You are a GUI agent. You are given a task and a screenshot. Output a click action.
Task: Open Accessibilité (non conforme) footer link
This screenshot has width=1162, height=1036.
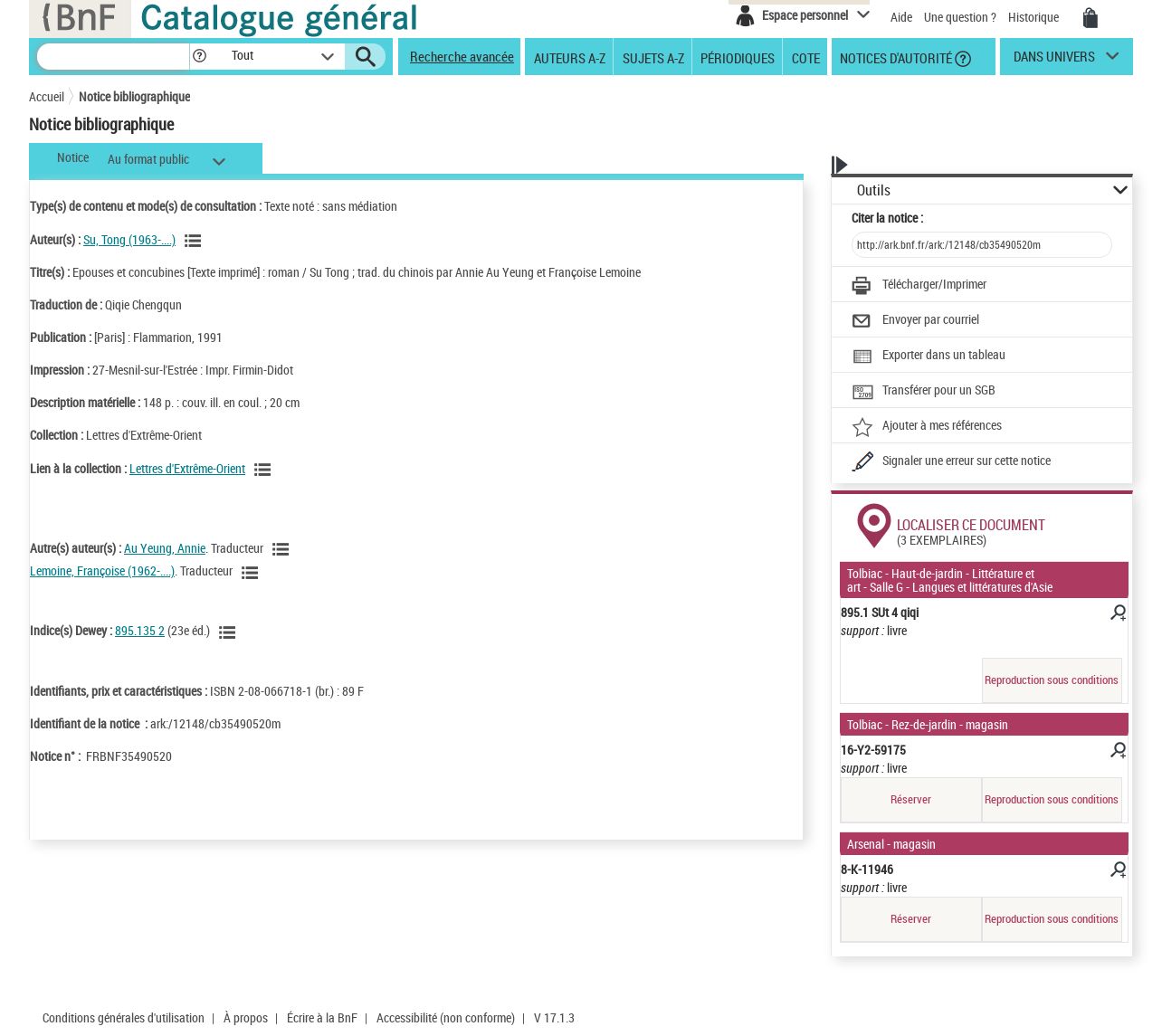445,1018
